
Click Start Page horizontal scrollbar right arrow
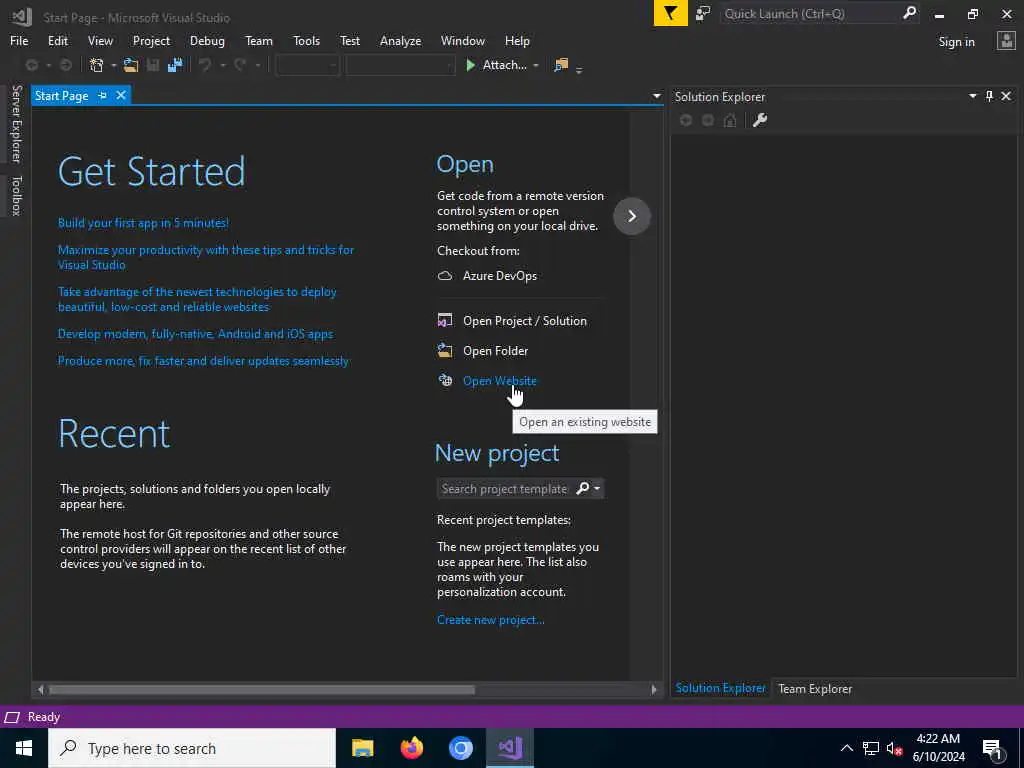pos(654,689)
